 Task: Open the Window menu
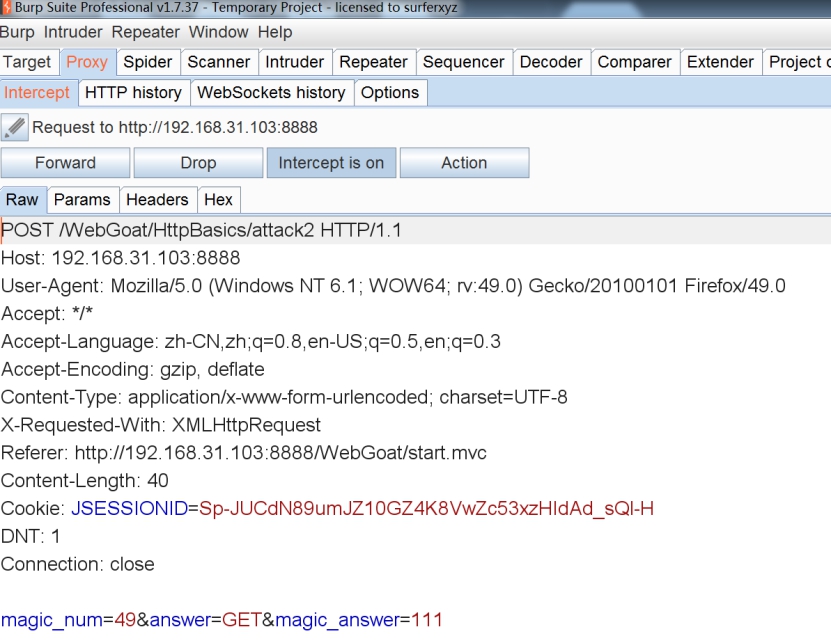click(218, 32)
